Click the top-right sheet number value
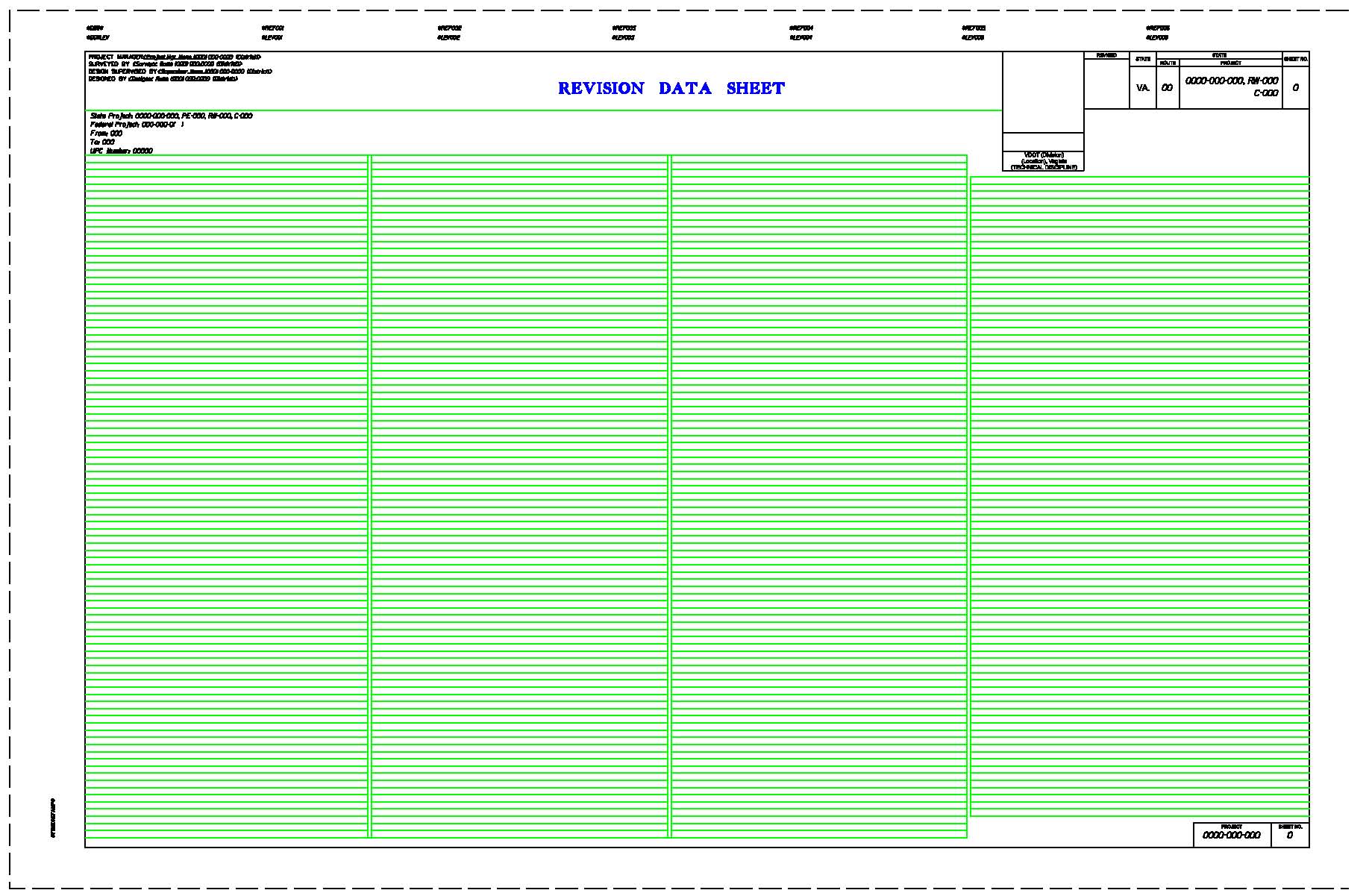The image size is (1369, 896). pos(1295,88)
